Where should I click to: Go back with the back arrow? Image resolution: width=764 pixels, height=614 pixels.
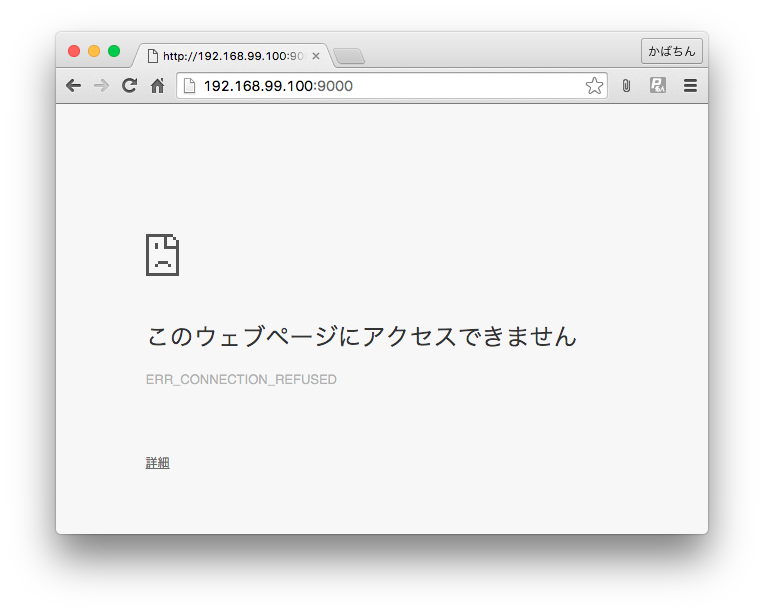pyautogui.click(x=74, y=86)
